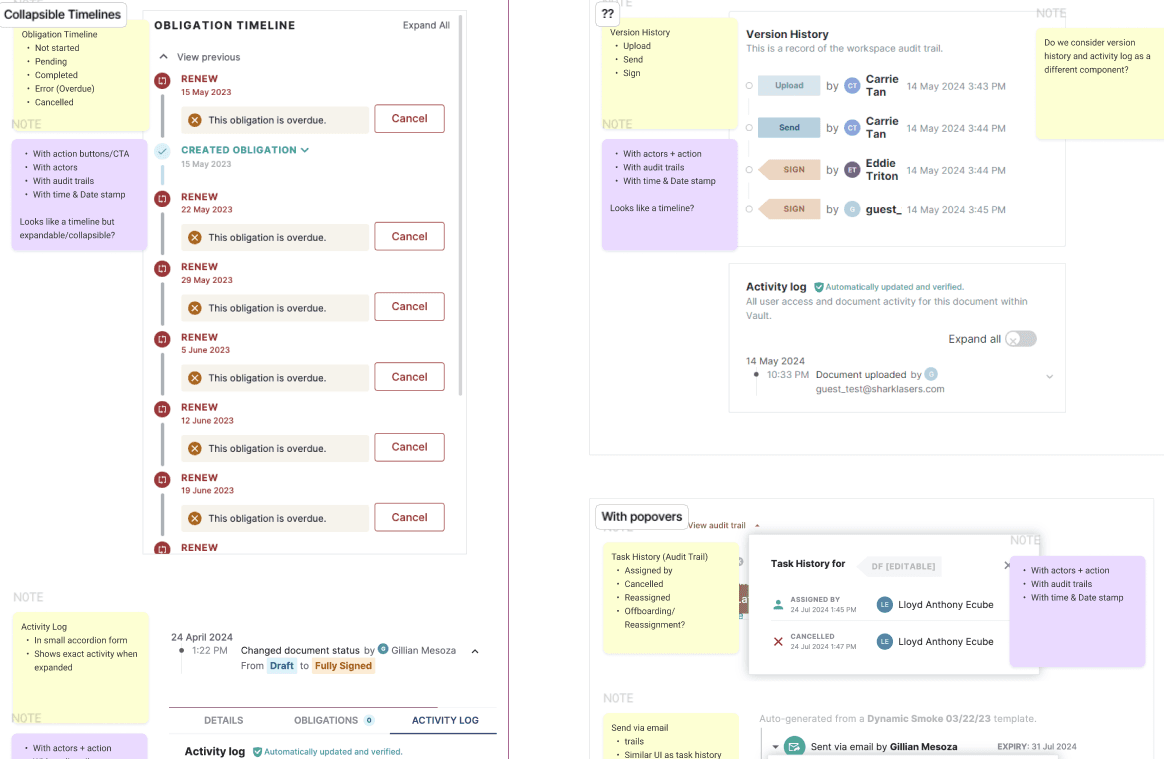Expand the Created Obligation dropdown arrow
This screenshot has width=1164, height=759.
(x=304, y=150)
